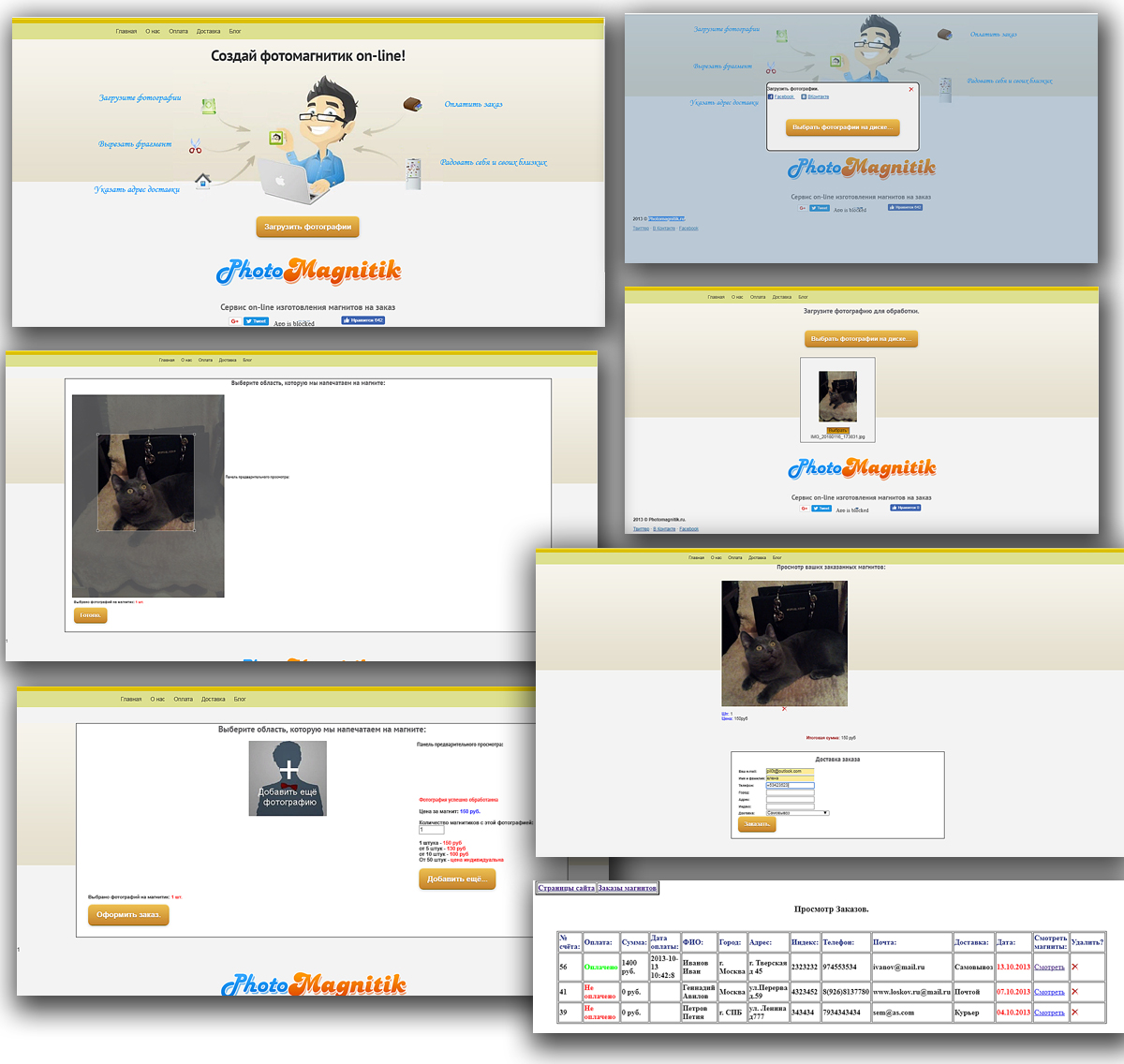This screenshot has height=1064, width=1124.
Task: Click the 'Вырезать фрагмент' link on the home page
Action: tap(135, 144)
